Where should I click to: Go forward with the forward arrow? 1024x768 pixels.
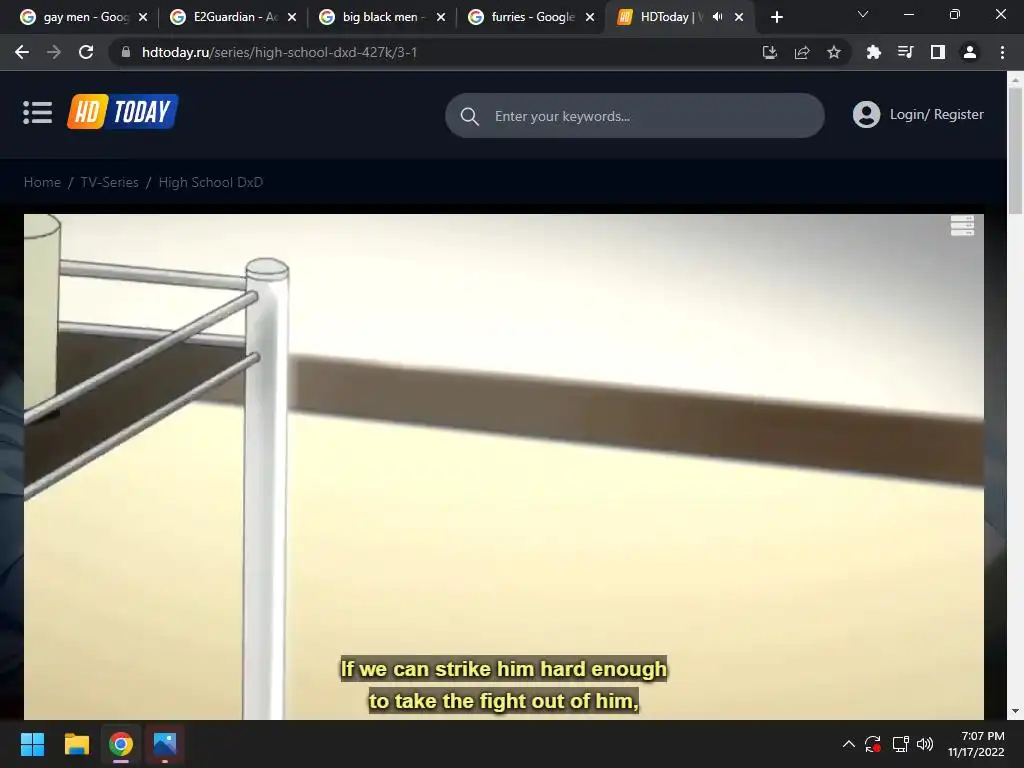tap(54, 52)
